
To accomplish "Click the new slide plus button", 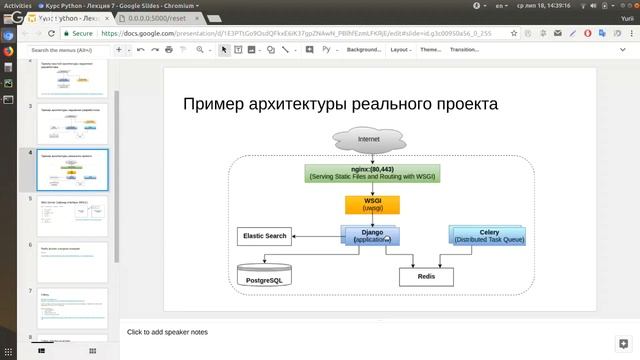I will coord(119,50).
